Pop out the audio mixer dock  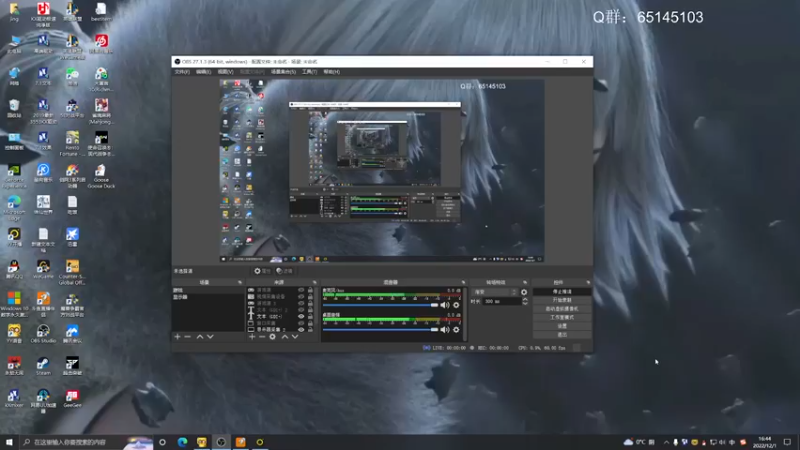(x=463, y=282)
